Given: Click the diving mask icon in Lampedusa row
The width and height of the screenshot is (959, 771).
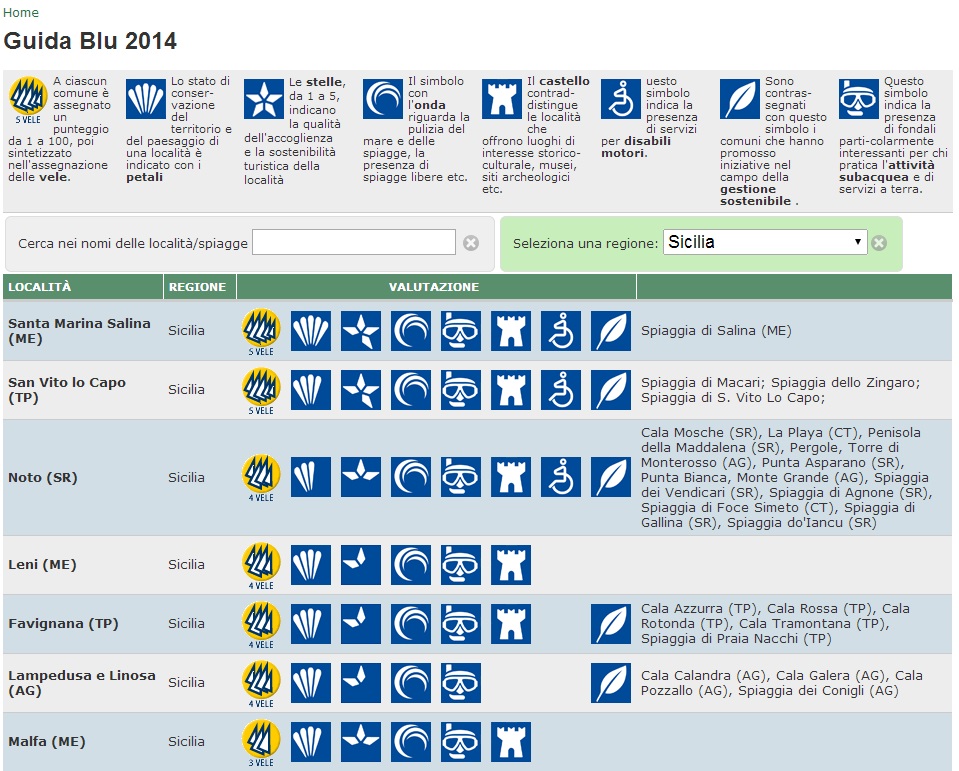Looking at the screenshot, I should click(x=460, y=683).
